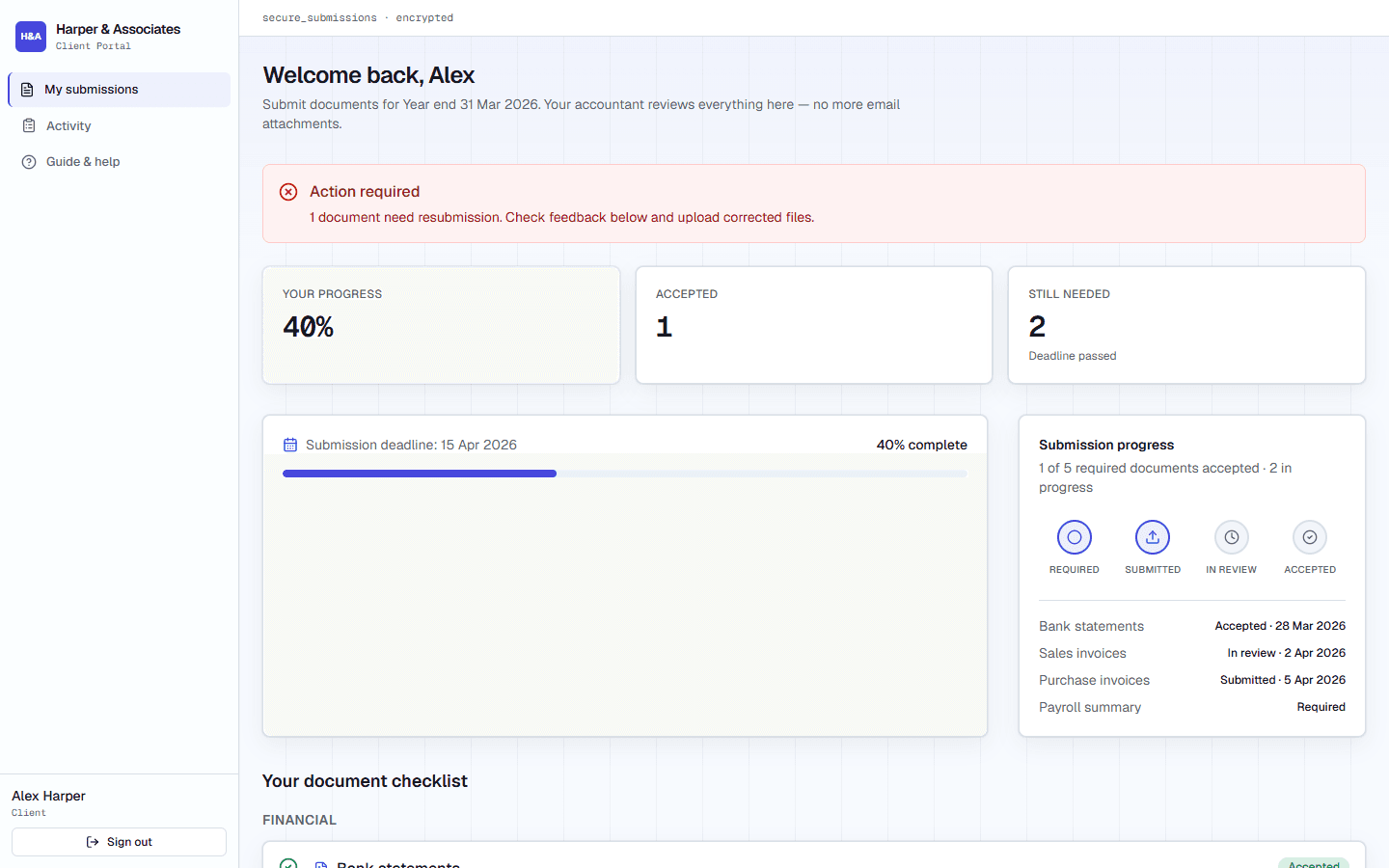Click the My submissions document icon

27,90
